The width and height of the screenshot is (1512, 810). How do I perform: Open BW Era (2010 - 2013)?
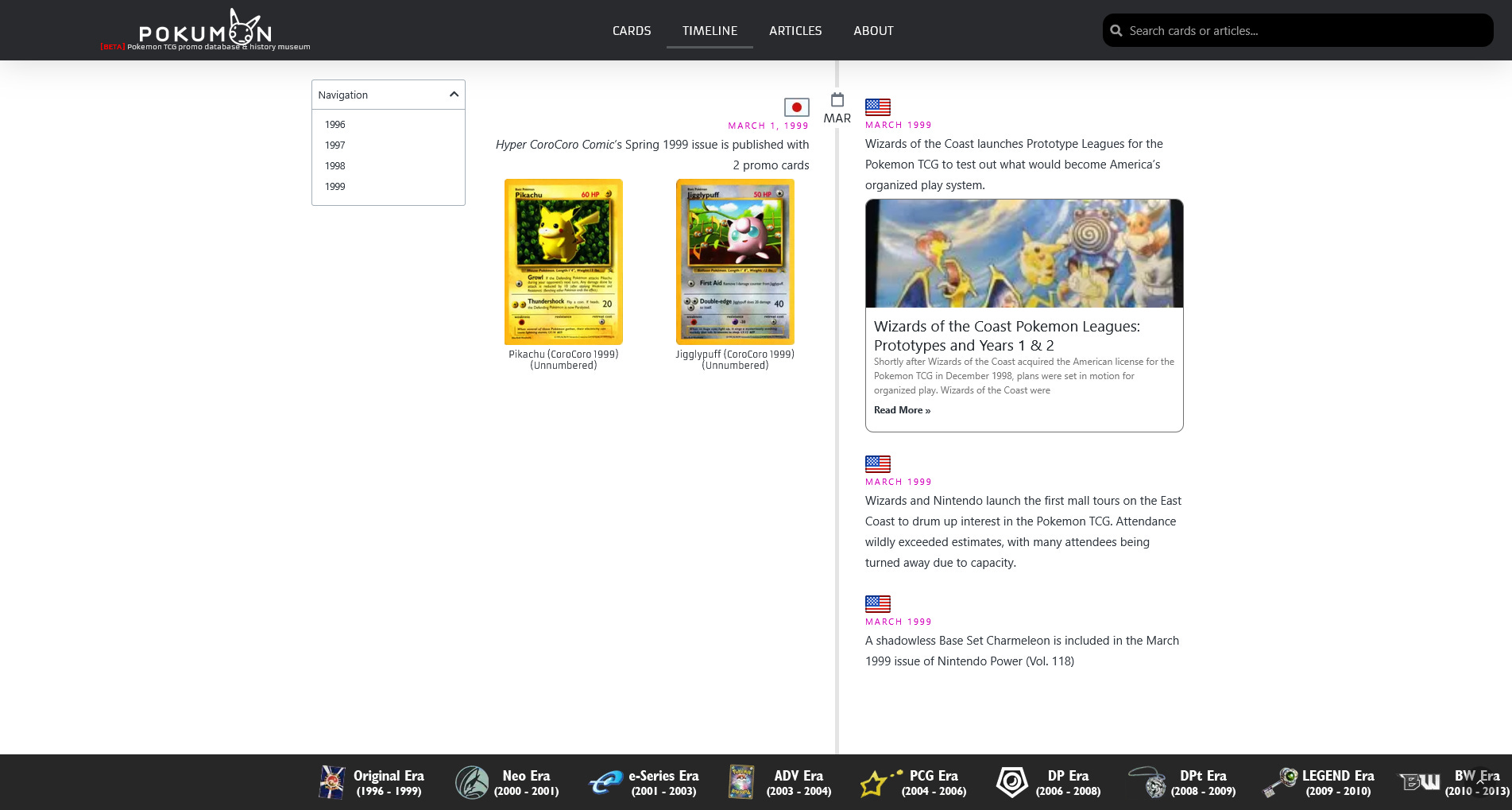point(1456,782)
